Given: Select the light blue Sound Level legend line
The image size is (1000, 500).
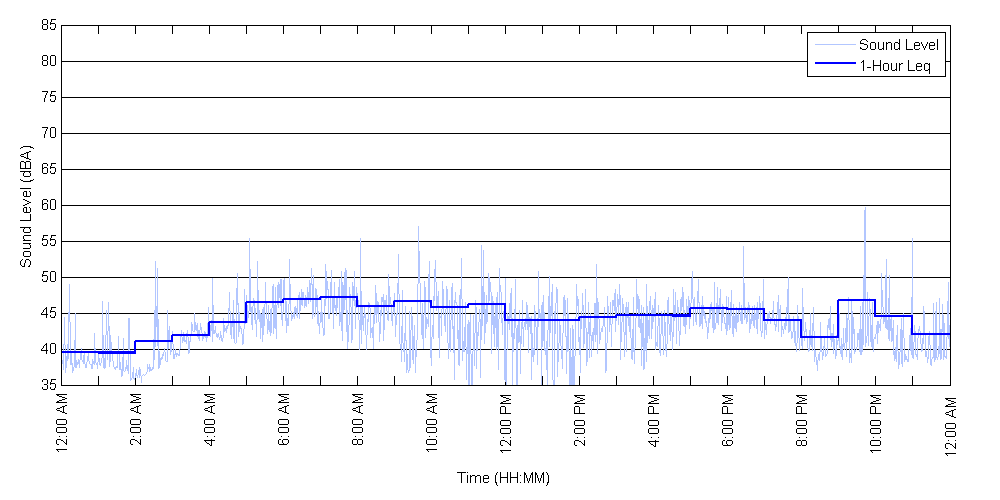Looking at the screenshot, I should pos(834,45).
